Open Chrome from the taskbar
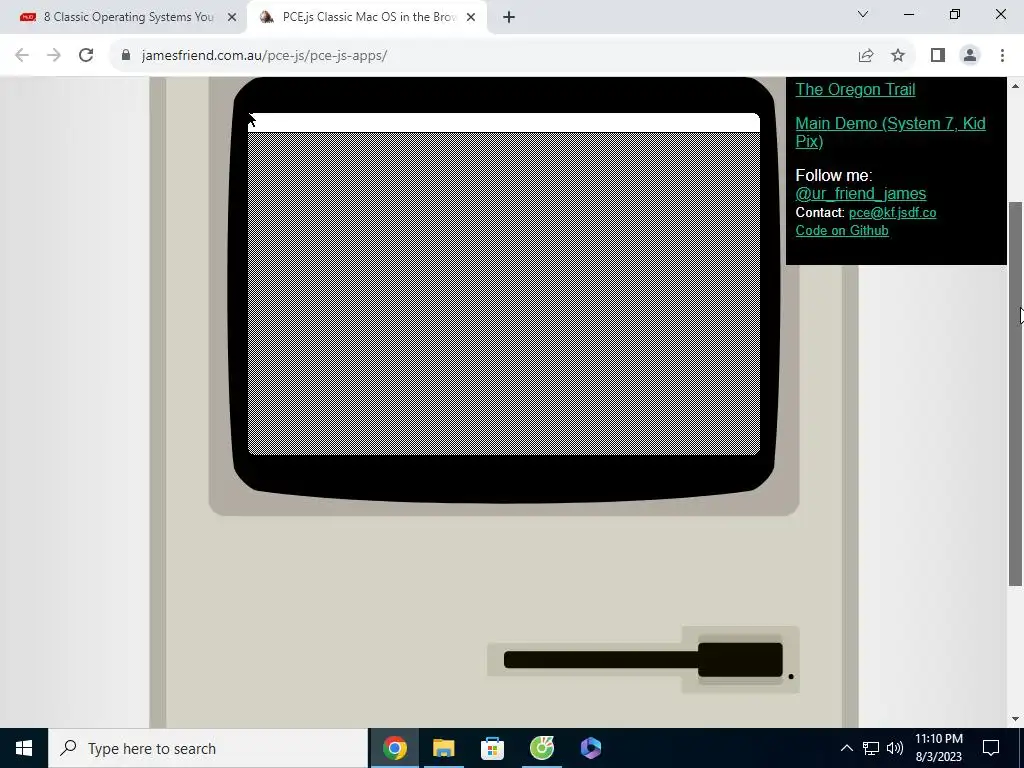This screenshot has height=768, width=1024. [x=394, y=748]
